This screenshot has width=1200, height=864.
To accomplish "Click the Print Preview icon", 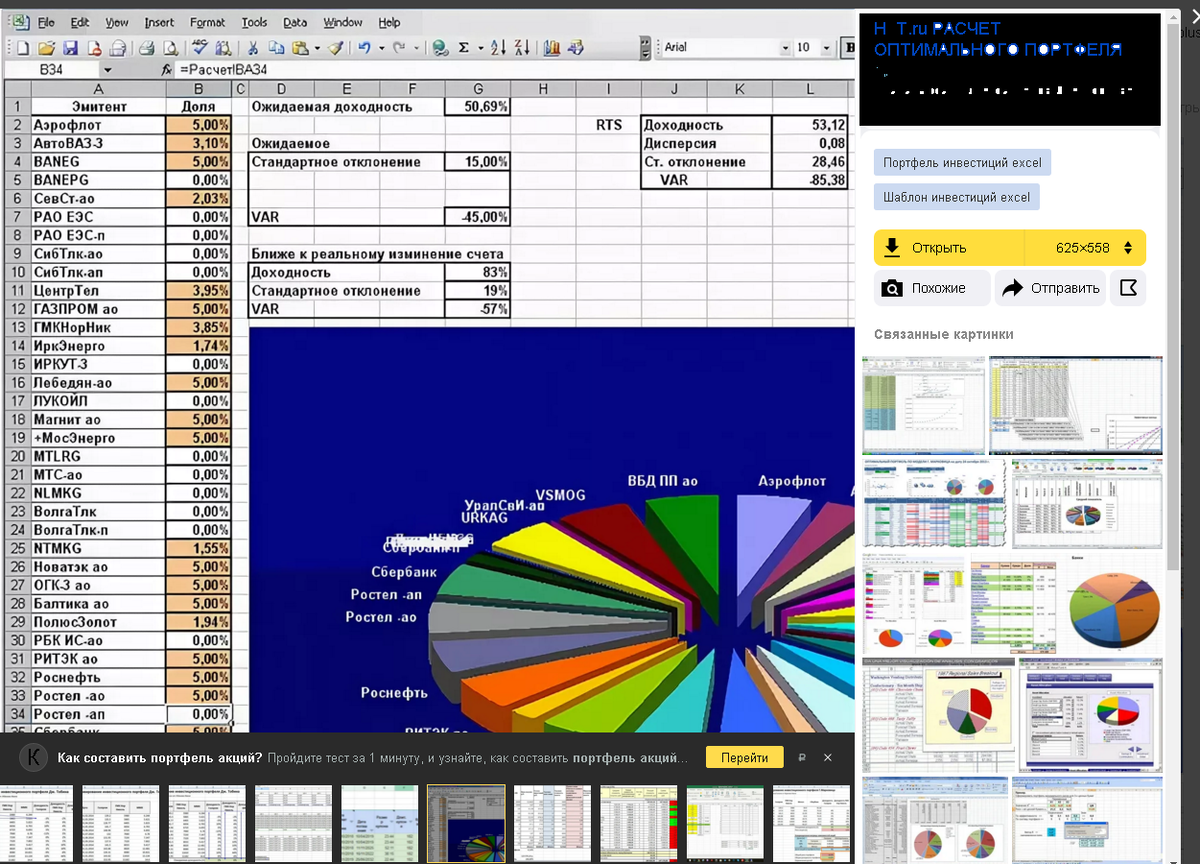I will tap(171, 48).
